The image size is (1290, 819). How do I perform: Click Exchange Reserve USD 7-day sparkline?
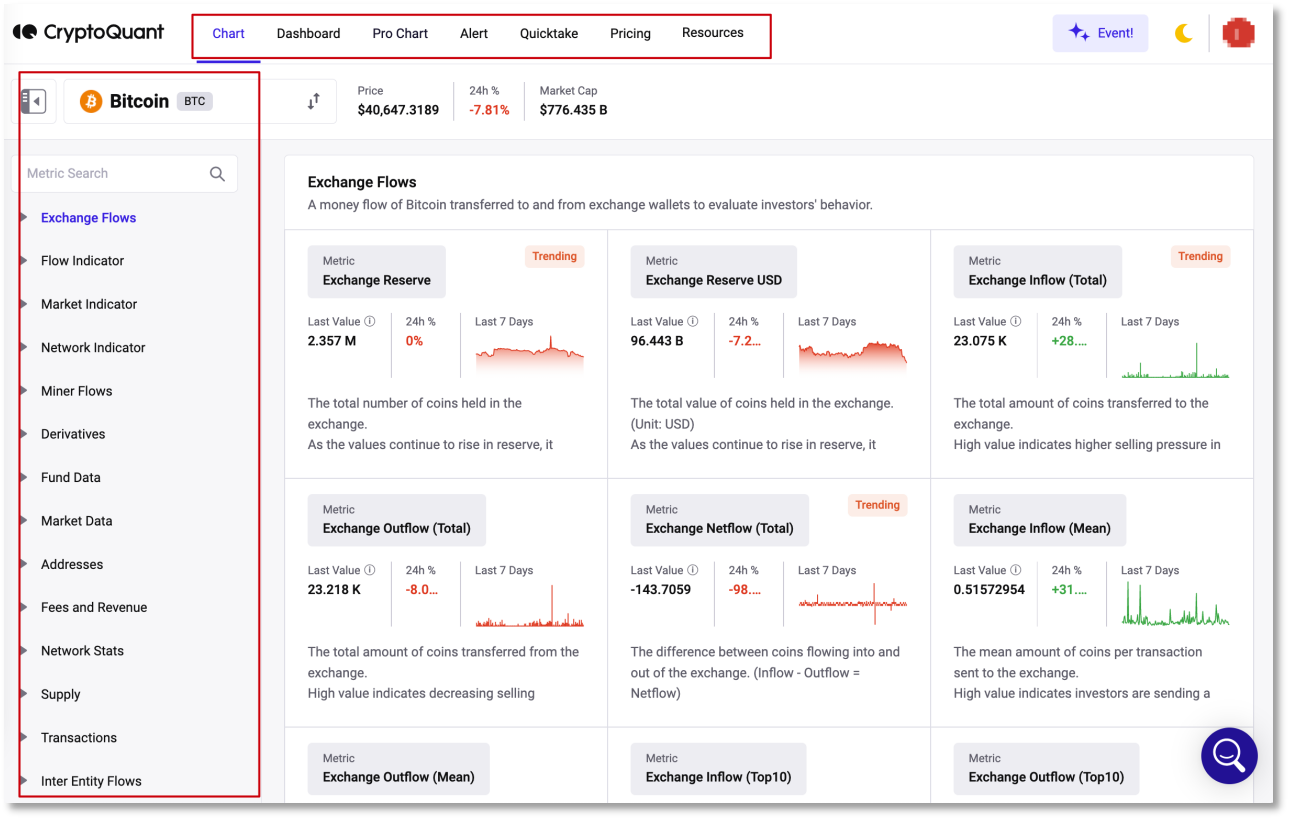(x=852, y=358)
